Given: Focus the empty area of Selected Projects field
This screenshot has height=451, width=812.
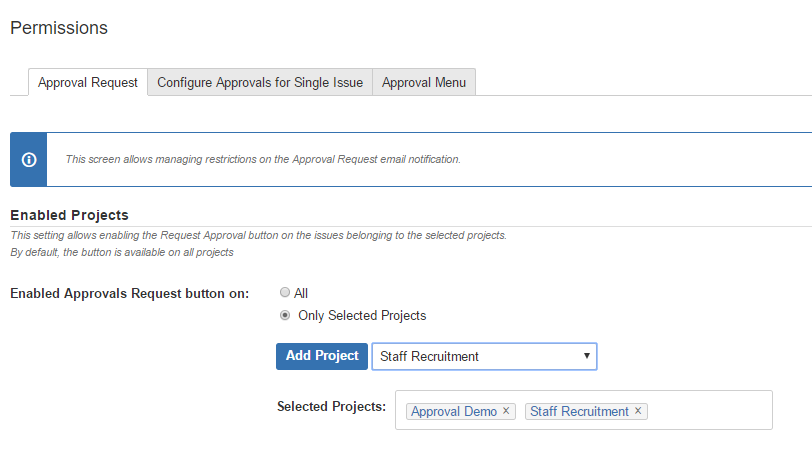Looking at the screenshot, I should [x=710, y=411].
